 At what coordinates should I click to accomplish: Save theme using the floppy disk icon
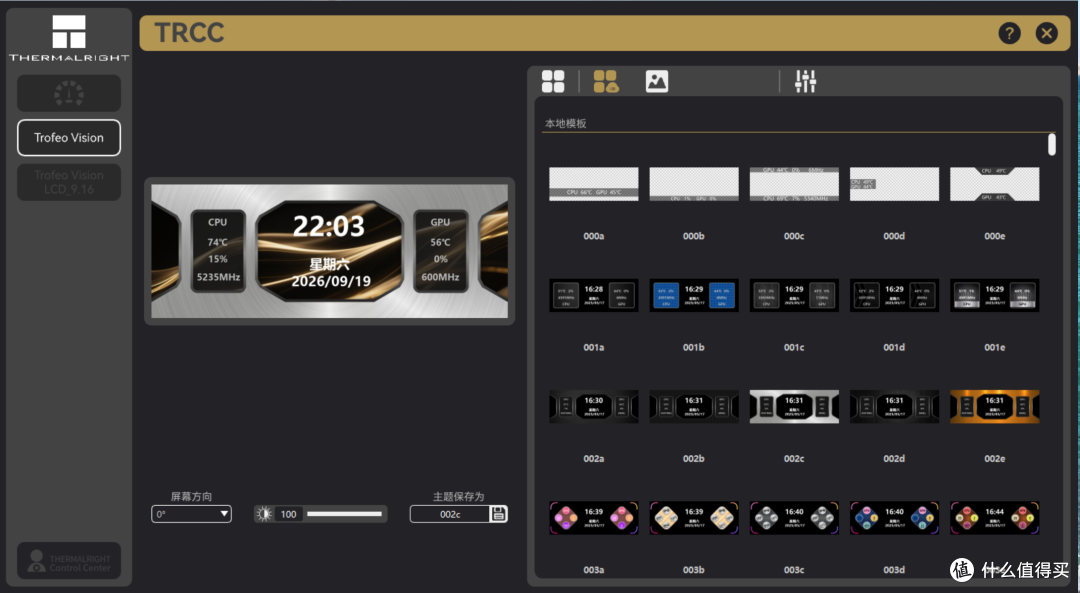(499, 514)
